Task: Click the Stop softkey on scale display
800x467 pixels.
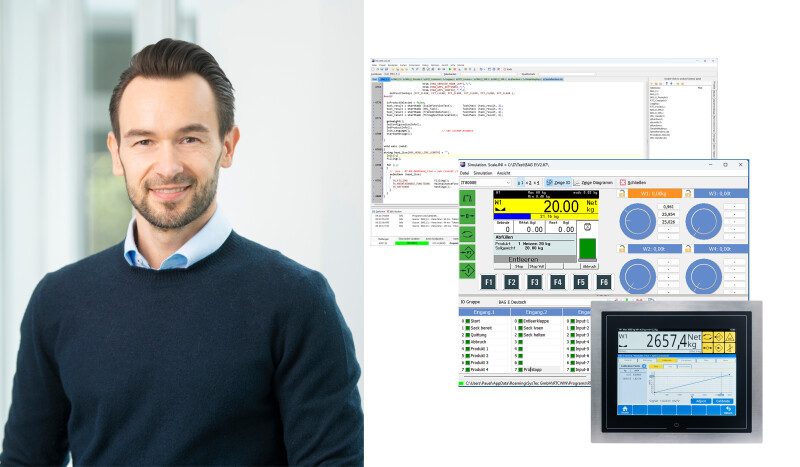Action: click(519, 266)
